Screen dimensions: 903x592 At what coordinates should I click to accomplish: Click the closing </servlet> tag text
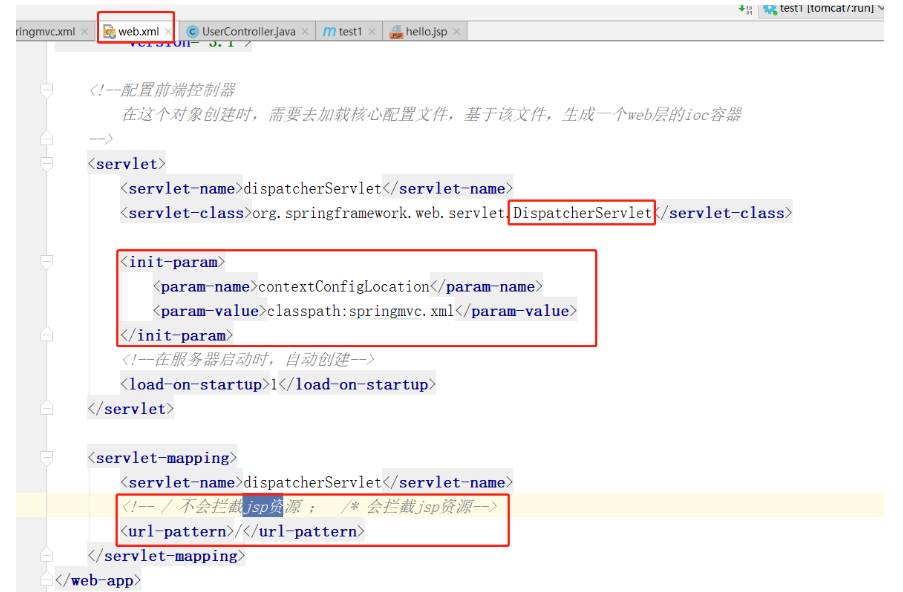click(x=131, y=409)
